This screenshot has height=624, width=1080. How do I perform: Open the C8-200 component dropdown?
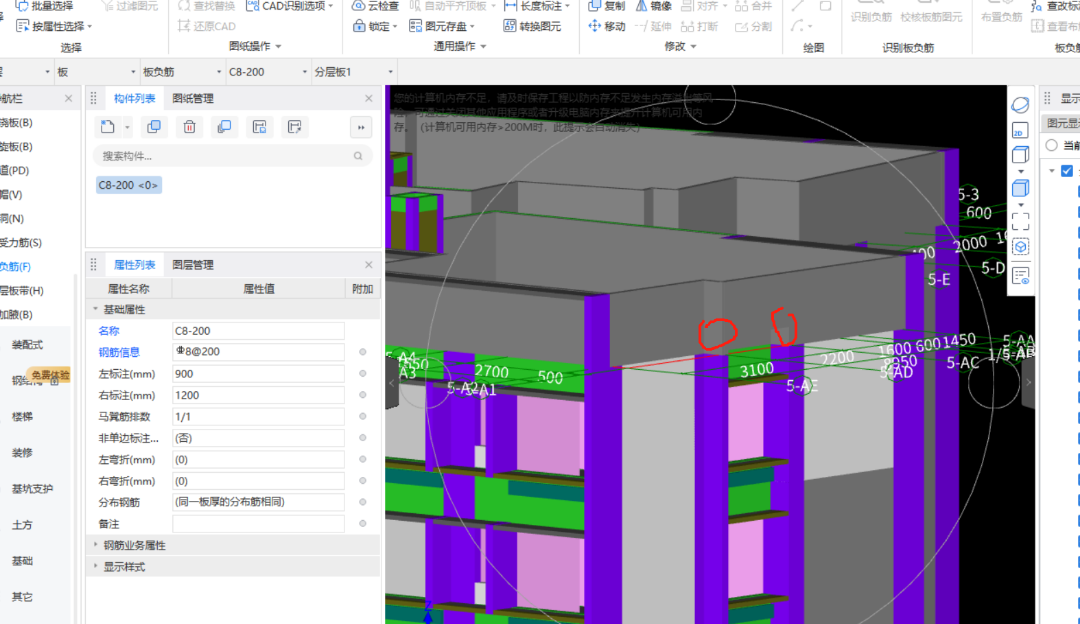(267, 72)
